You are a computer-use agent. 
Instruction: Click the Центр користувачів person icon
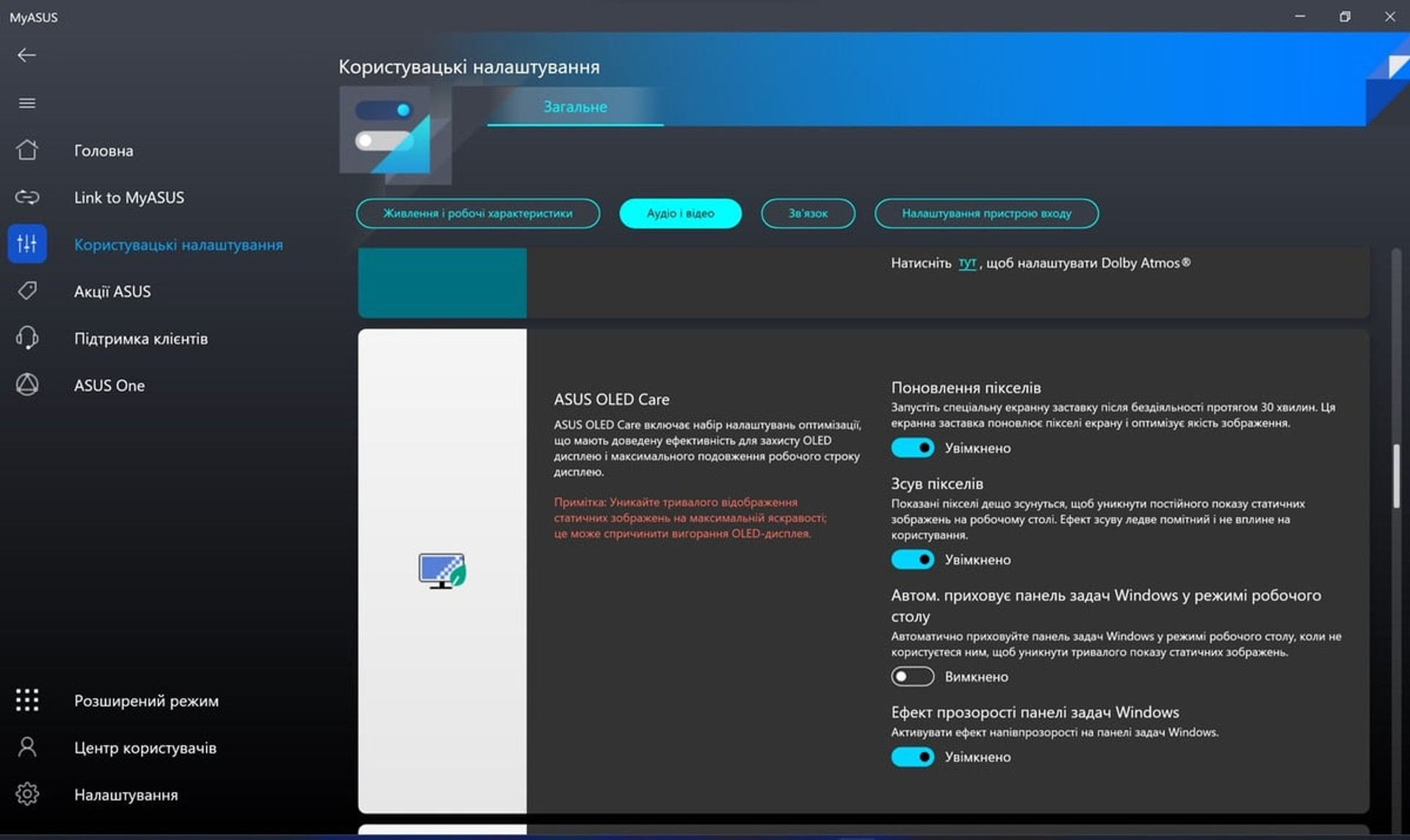tap(27, 747)
